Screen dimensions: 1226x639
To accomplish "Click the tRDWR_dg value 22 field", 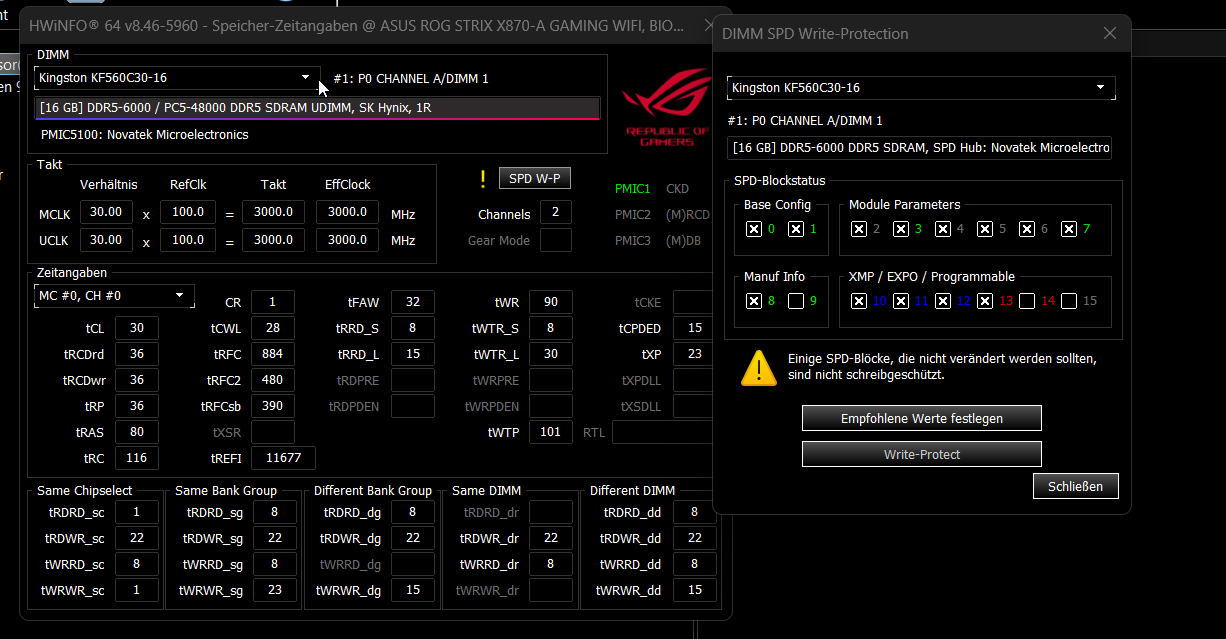I will pyautogui.click(x=413, y=538).
